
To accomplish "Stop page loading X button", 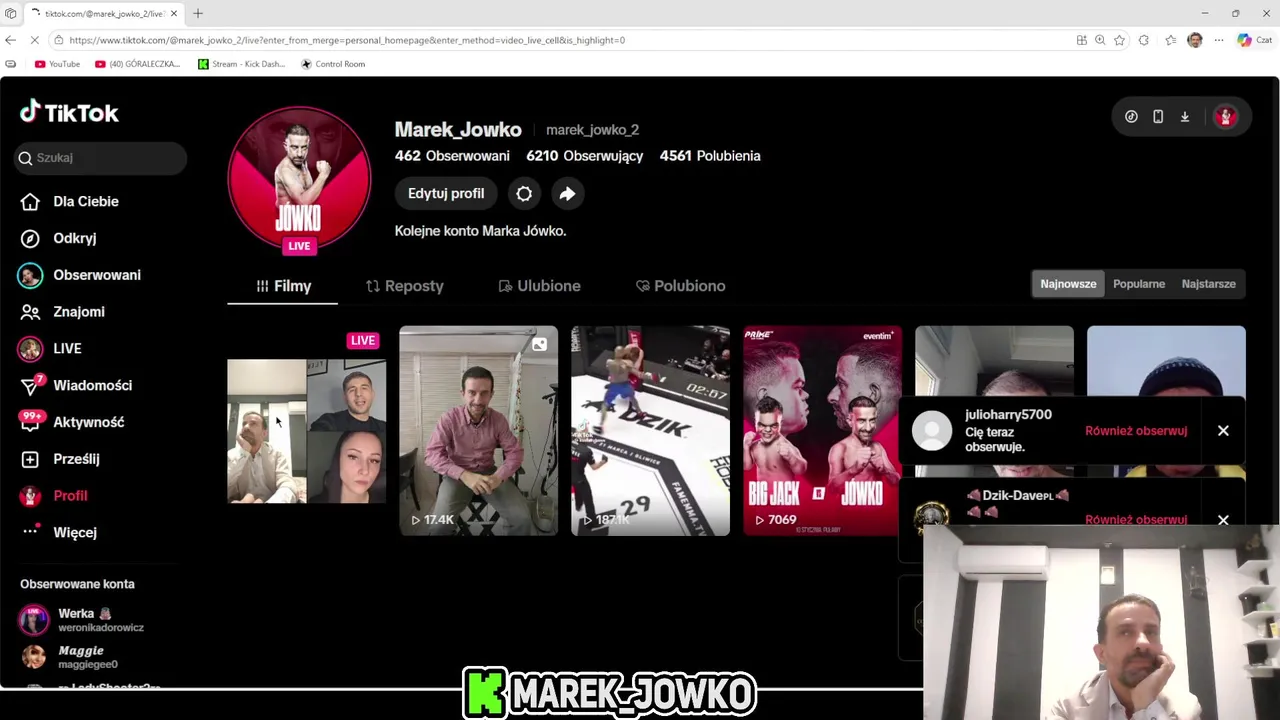I will pyautogui.click(x=34, y=40).
